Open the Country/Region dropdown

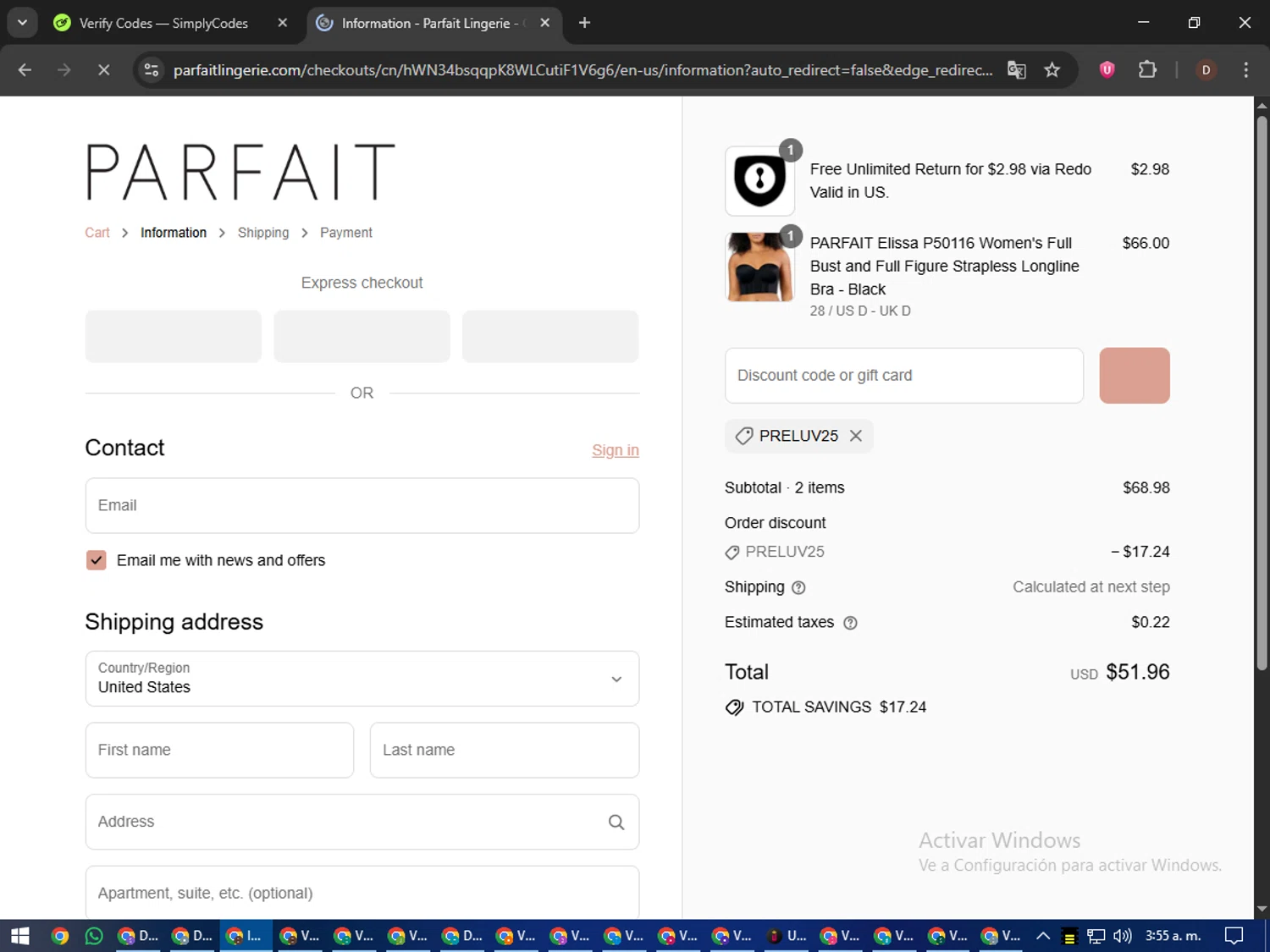362,679
